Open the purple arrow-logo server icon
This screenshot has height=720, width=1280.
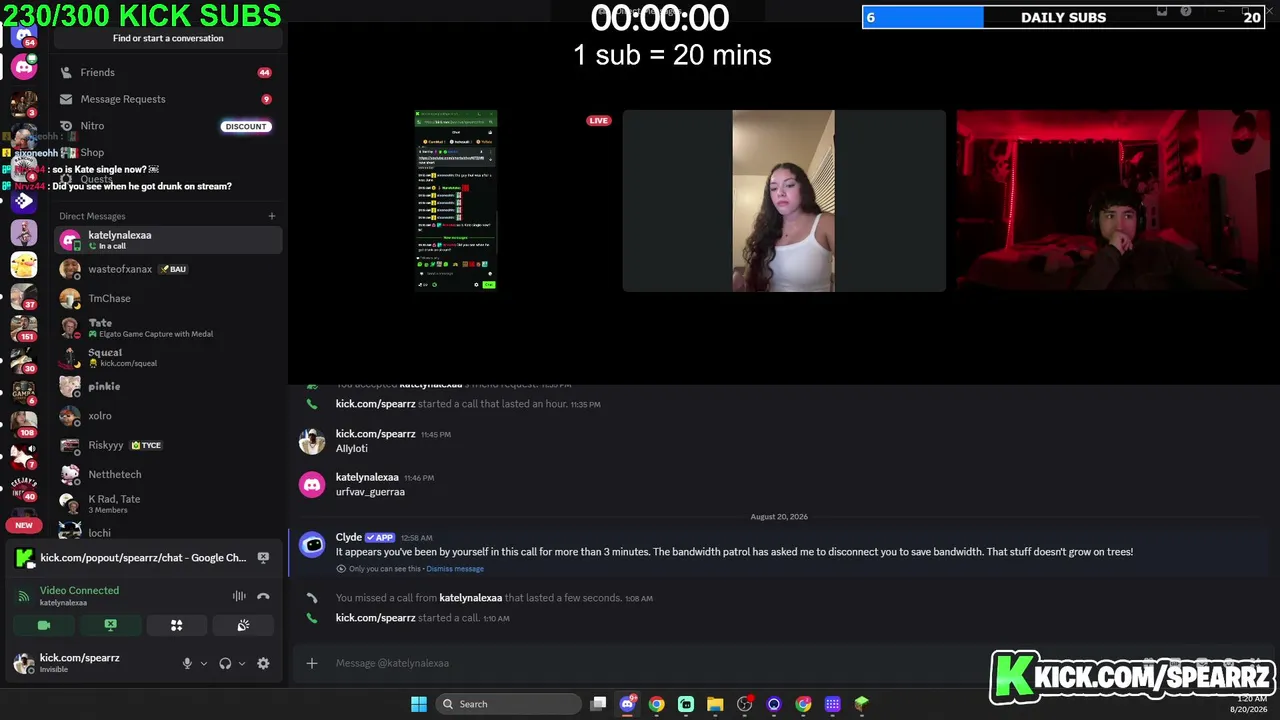click(24, 200)
